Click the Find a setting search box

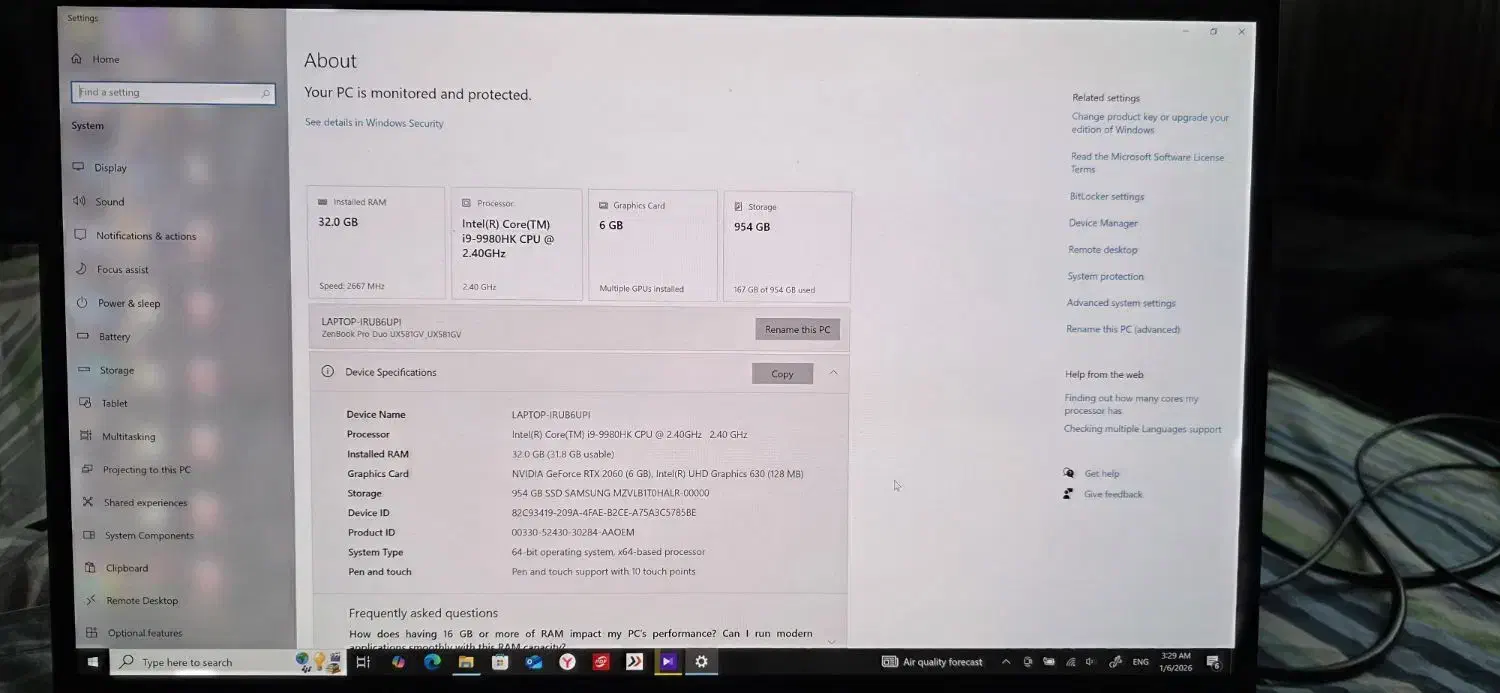pos(170,93)
